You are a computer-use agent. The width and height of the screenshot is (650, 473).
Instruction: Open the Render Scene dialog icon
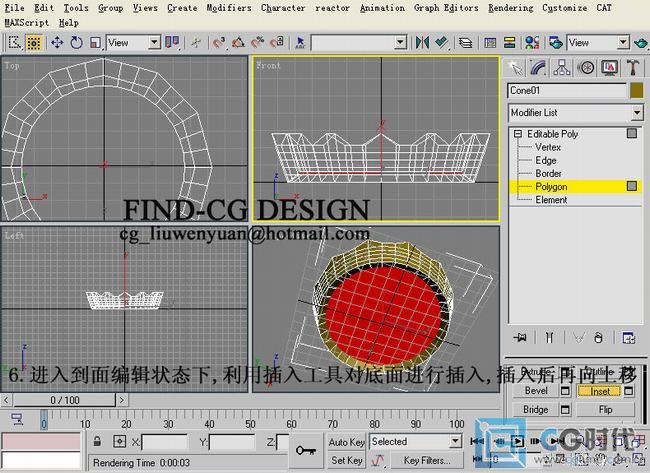click(555, 42)
